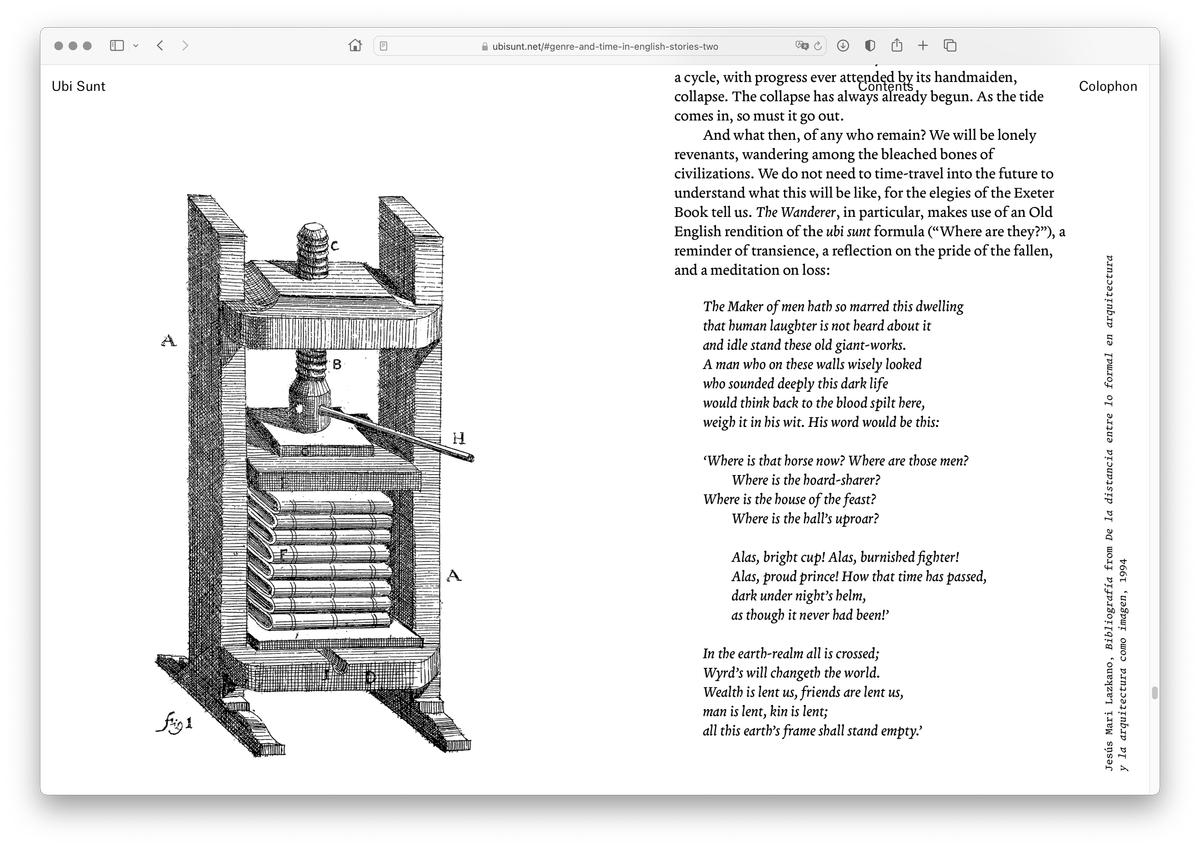Open the home page icon
This screenshot has height=848, width=1200.
pyautogui.click(x=355, y=45)
